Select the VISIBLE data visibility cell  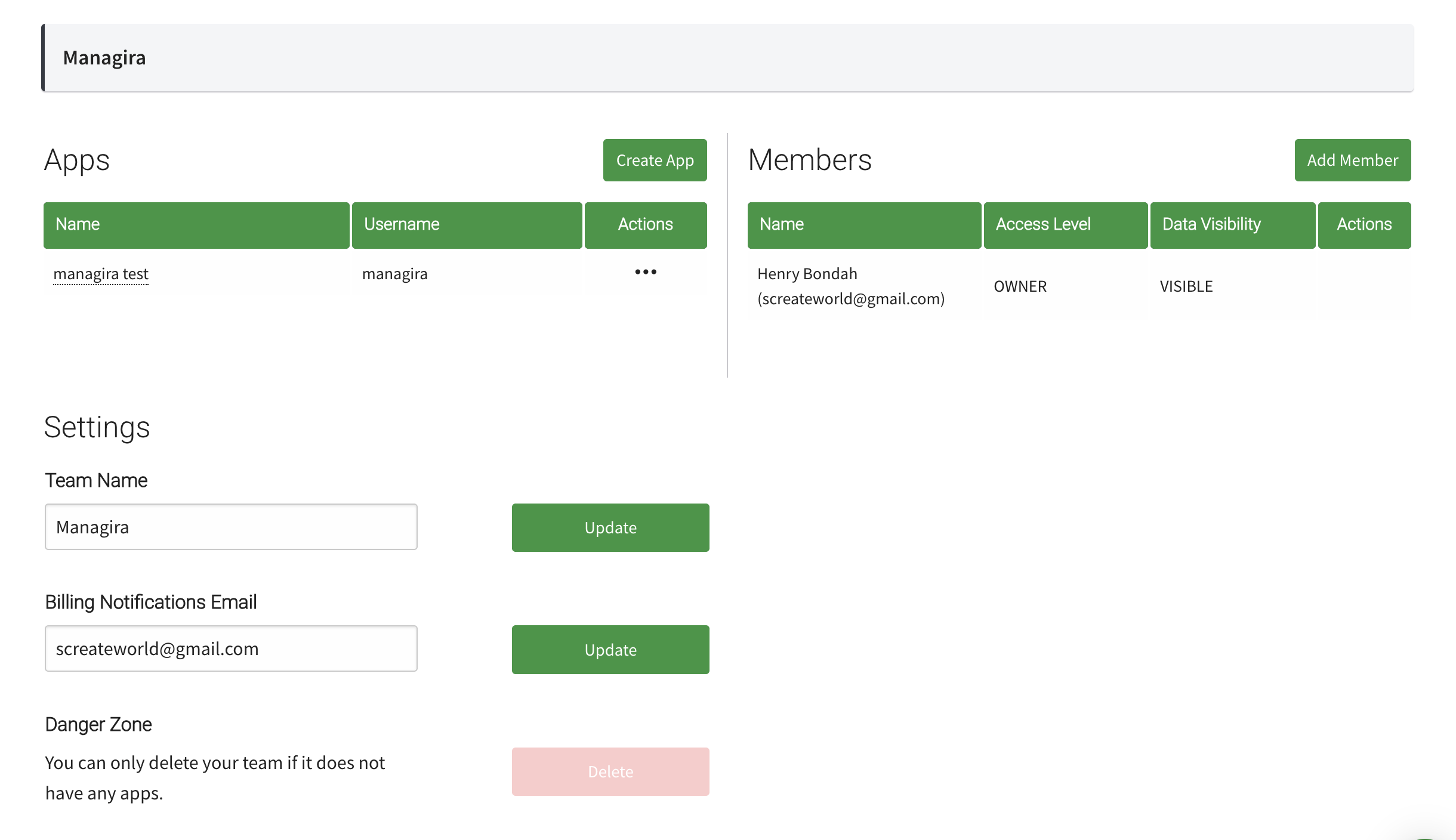pyautogui.click(x=1233, y=286)
